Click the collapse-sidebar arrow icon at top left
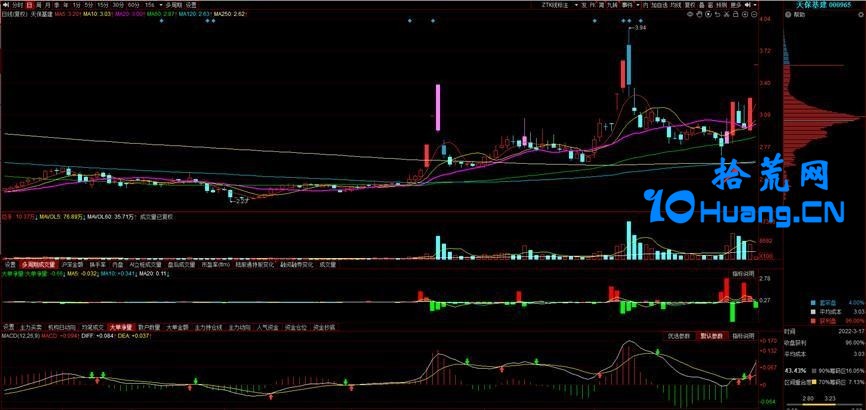 [x=6, y=5]
